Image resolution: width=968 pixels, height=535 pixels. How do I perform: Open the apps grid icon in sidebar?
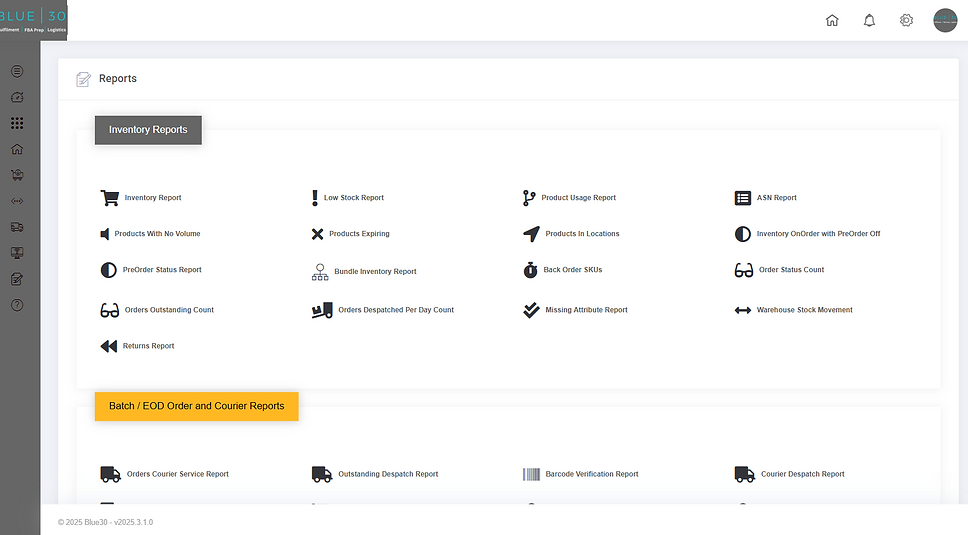pyautogui.click(x=17, y=123)
